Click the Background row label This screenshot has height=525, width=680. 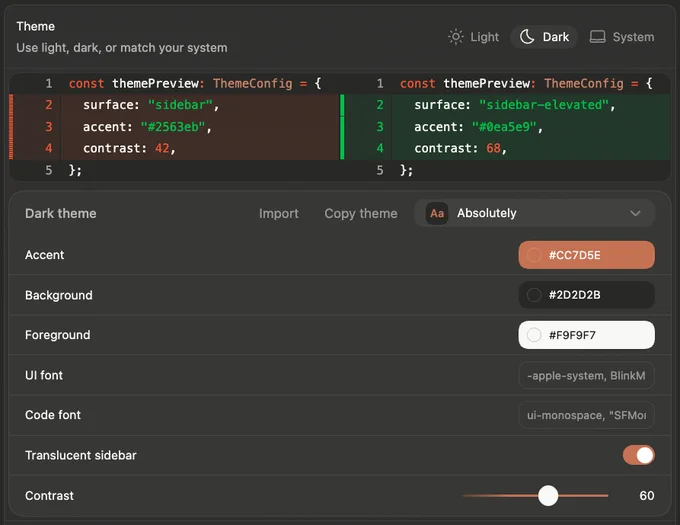[x=59, y=295]
